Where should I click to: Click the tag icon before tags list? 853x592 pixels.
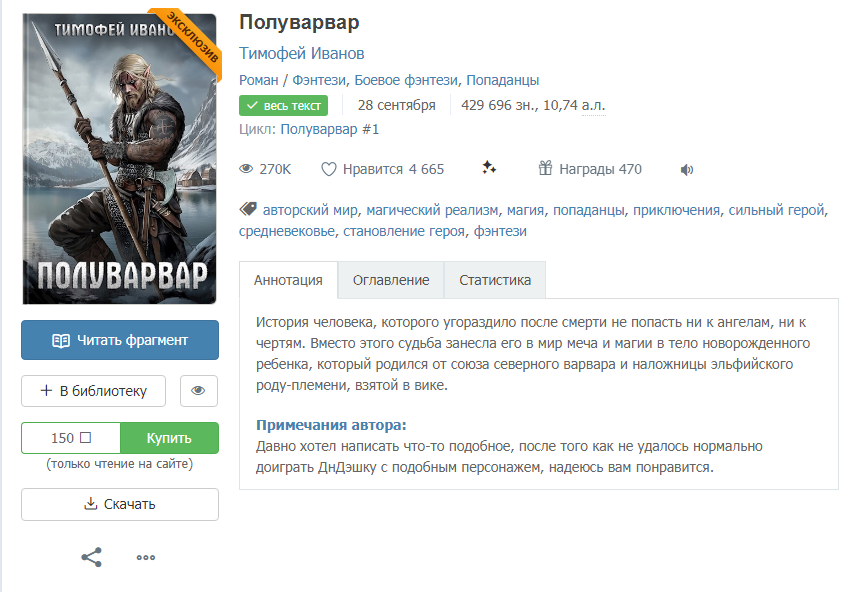click(x=248, y=209)
